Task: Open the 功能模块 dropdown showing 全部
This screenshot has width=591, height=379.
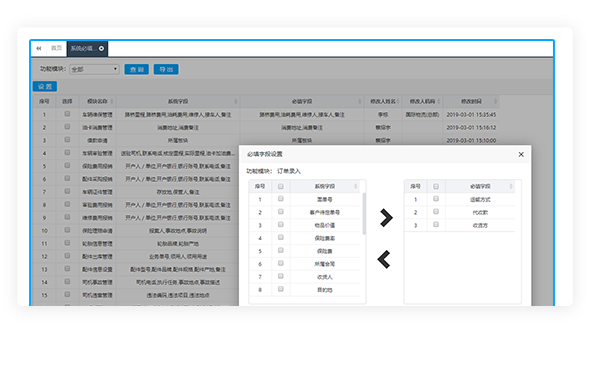Action: [95, 69]
